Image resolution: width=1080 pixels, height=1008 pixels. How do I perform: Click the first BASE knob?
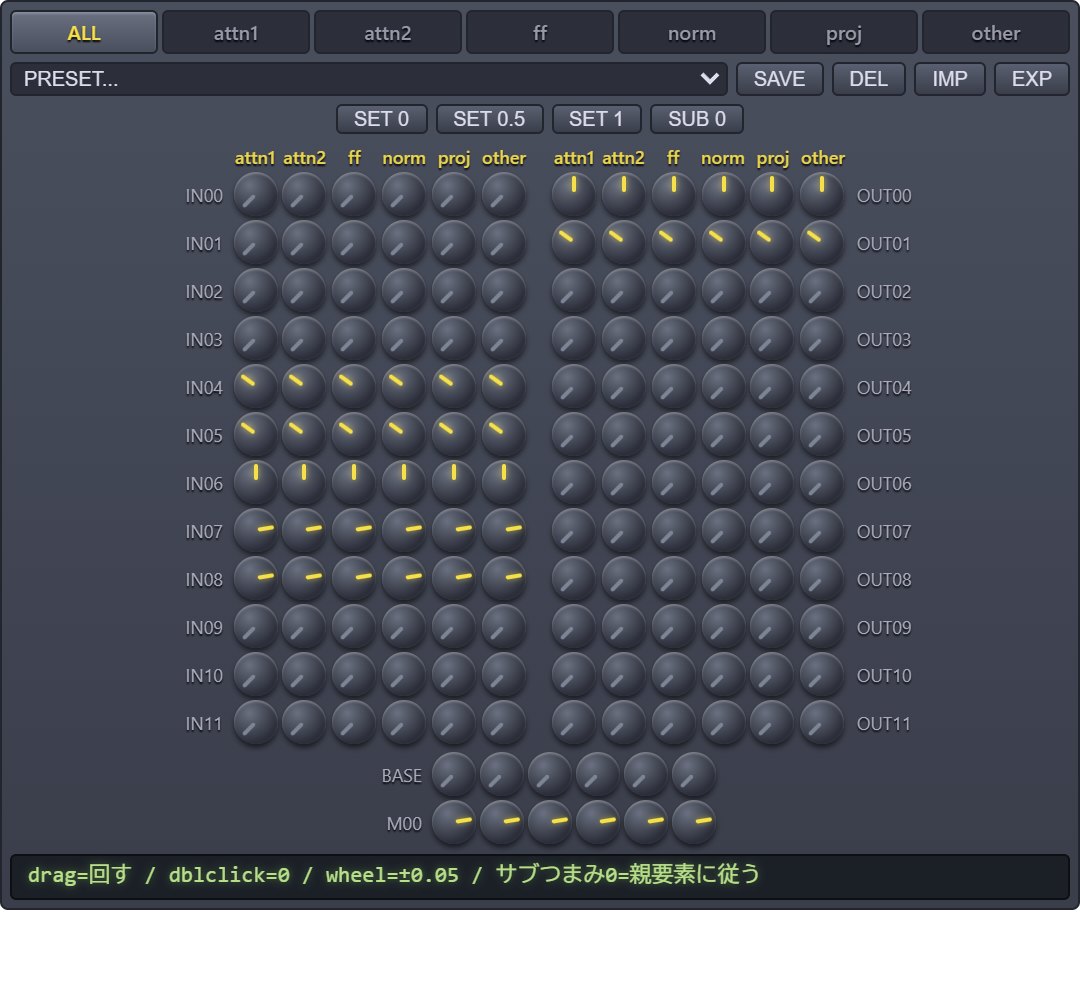click(x=454, y=774)
